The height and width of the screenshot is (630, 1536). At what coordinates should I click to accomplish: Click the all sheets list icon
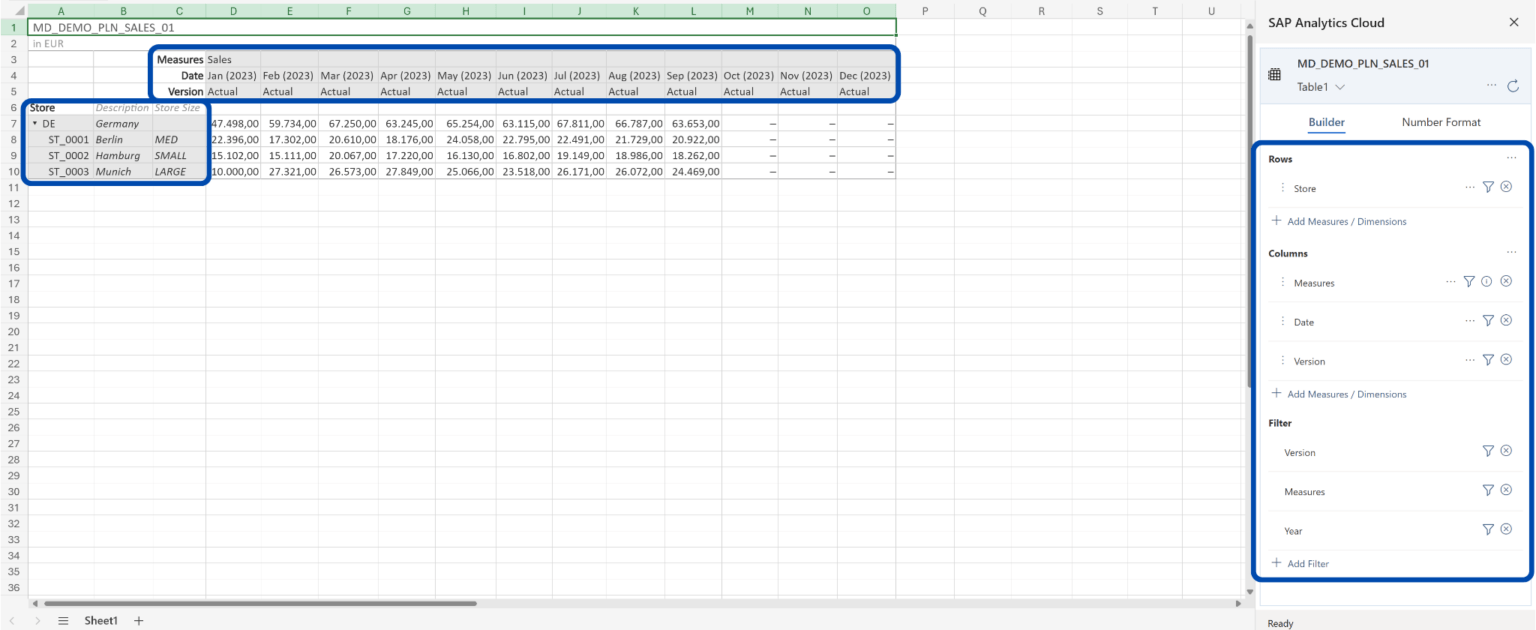(x=63, y=621)
